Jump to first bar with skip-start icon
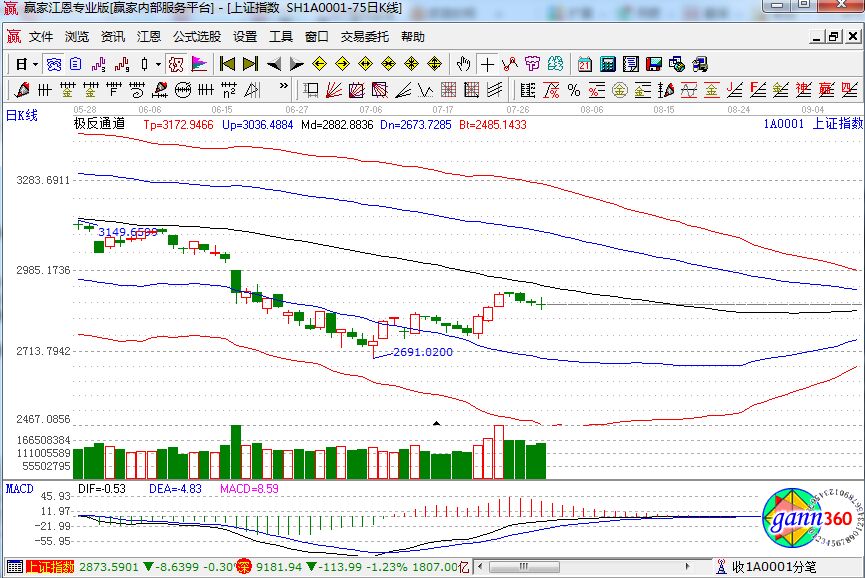This screenshot has width=865, height=578. (227, 64)
